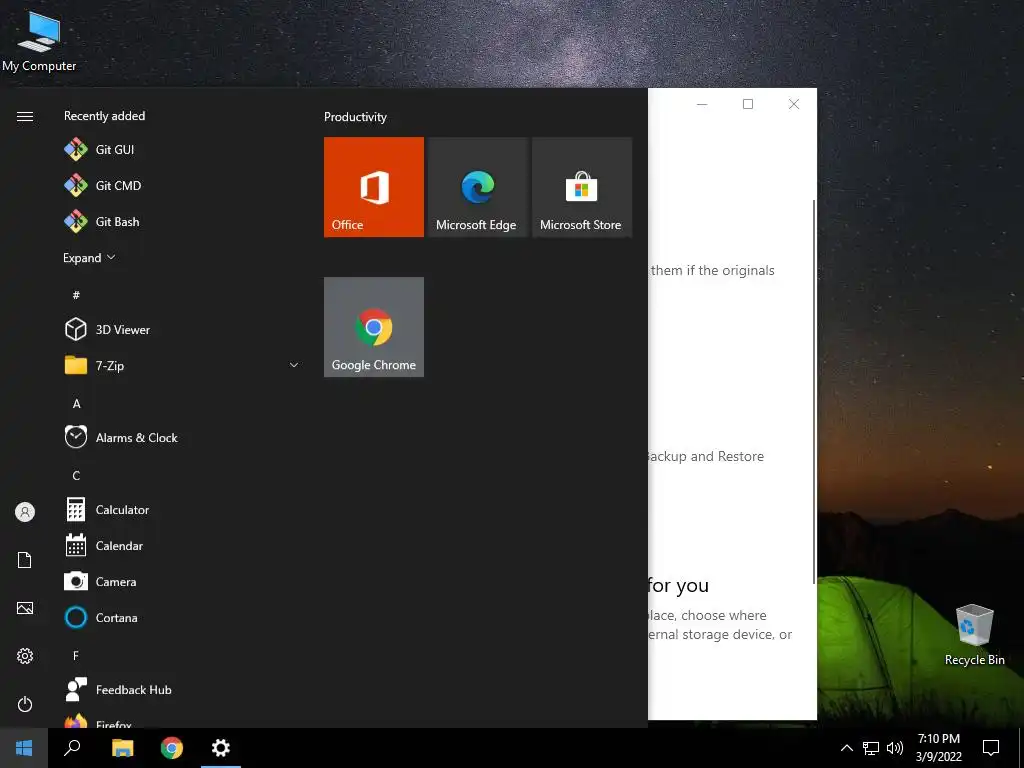Launch Alarms & Clock
This screenshot has height=768, width=1024.
tap(182, 438)
